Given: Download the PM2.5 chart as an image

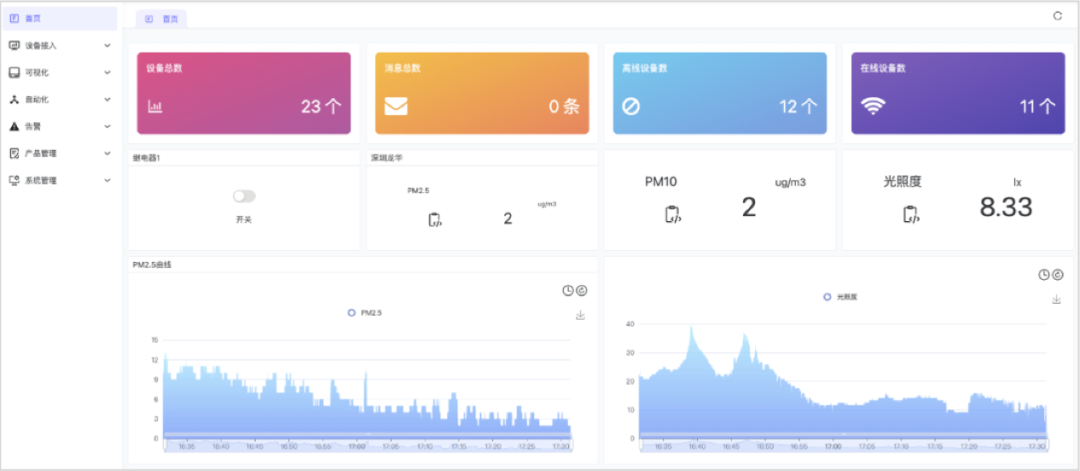Looking at the screenshot, I should [x=580, y=315].
